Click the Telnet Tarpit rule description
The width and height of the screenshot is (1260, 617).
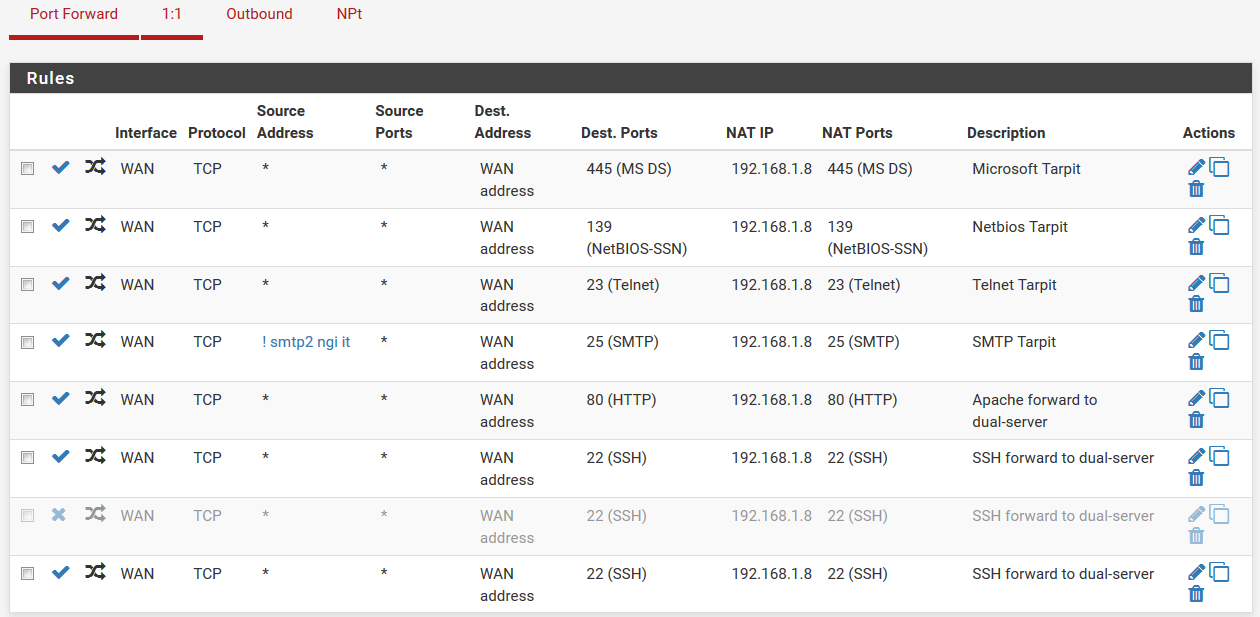[x=1014, y=285]
